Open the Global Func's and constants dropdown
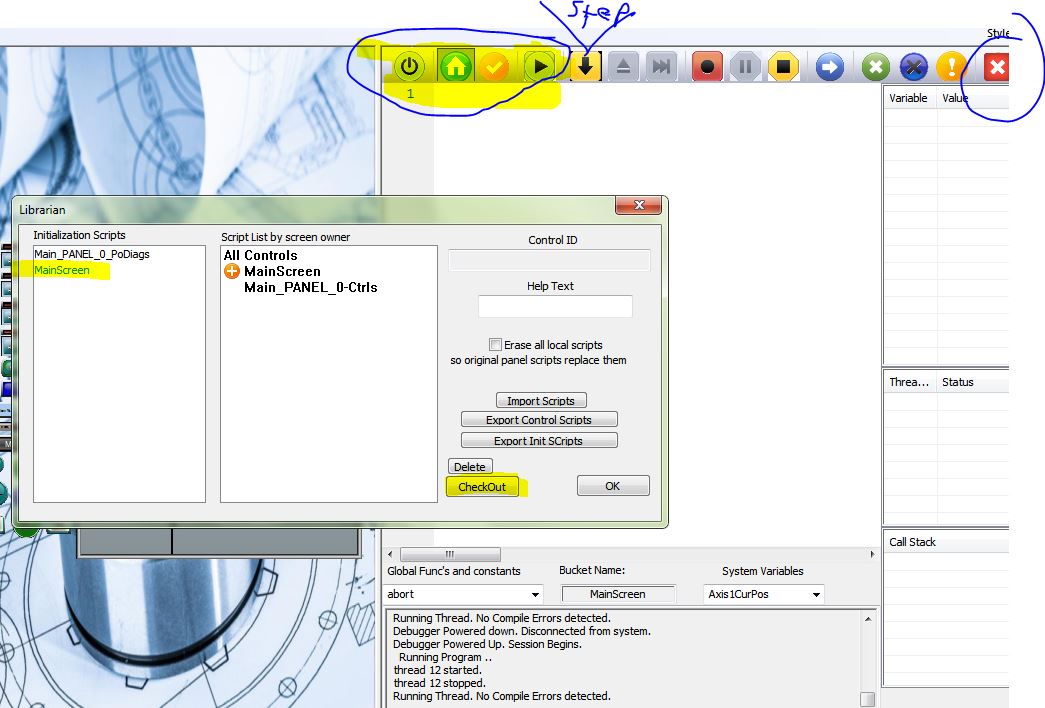 pyautogui.click(x=535, y=594)
